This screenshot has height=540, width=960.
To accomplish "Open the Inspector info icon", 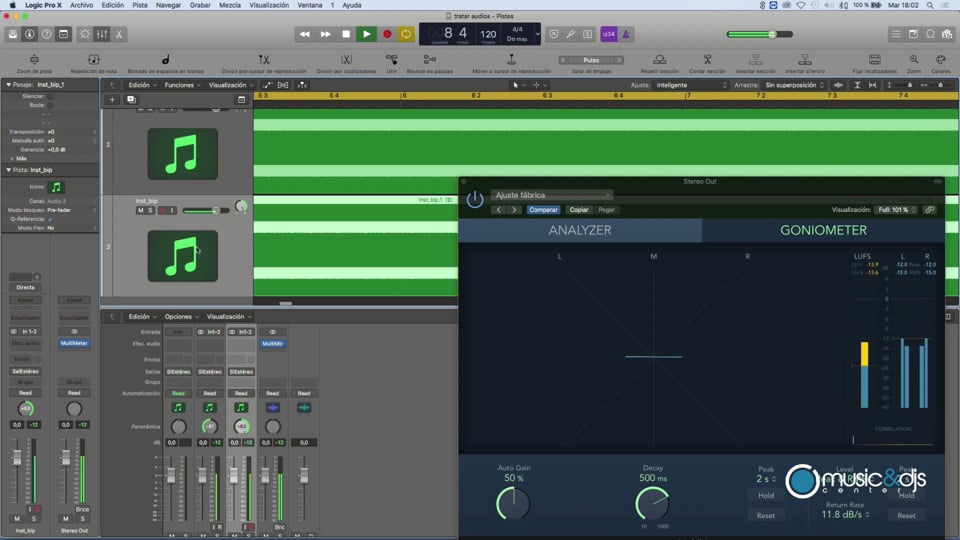I will (x=29, y=34).
